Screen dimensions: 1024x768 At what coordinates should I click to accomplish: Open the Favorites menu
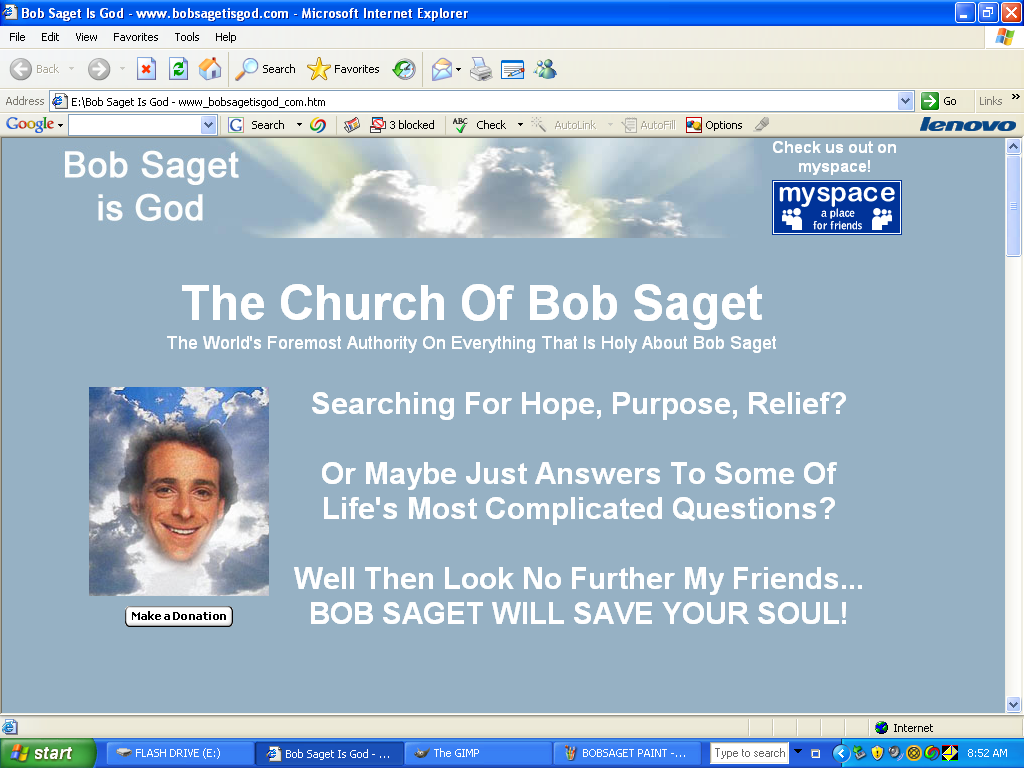point(135,37)
